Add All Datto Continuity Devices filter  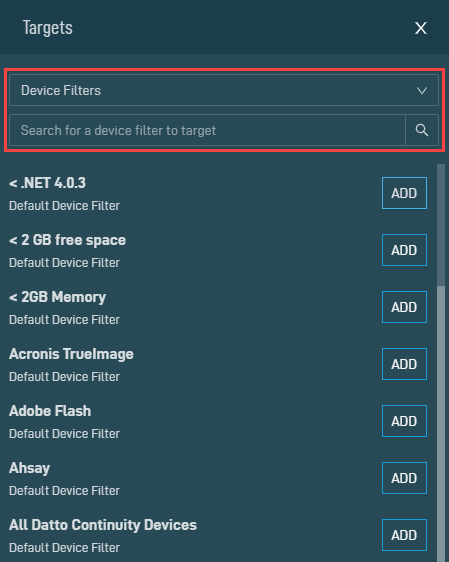(404, 535)
